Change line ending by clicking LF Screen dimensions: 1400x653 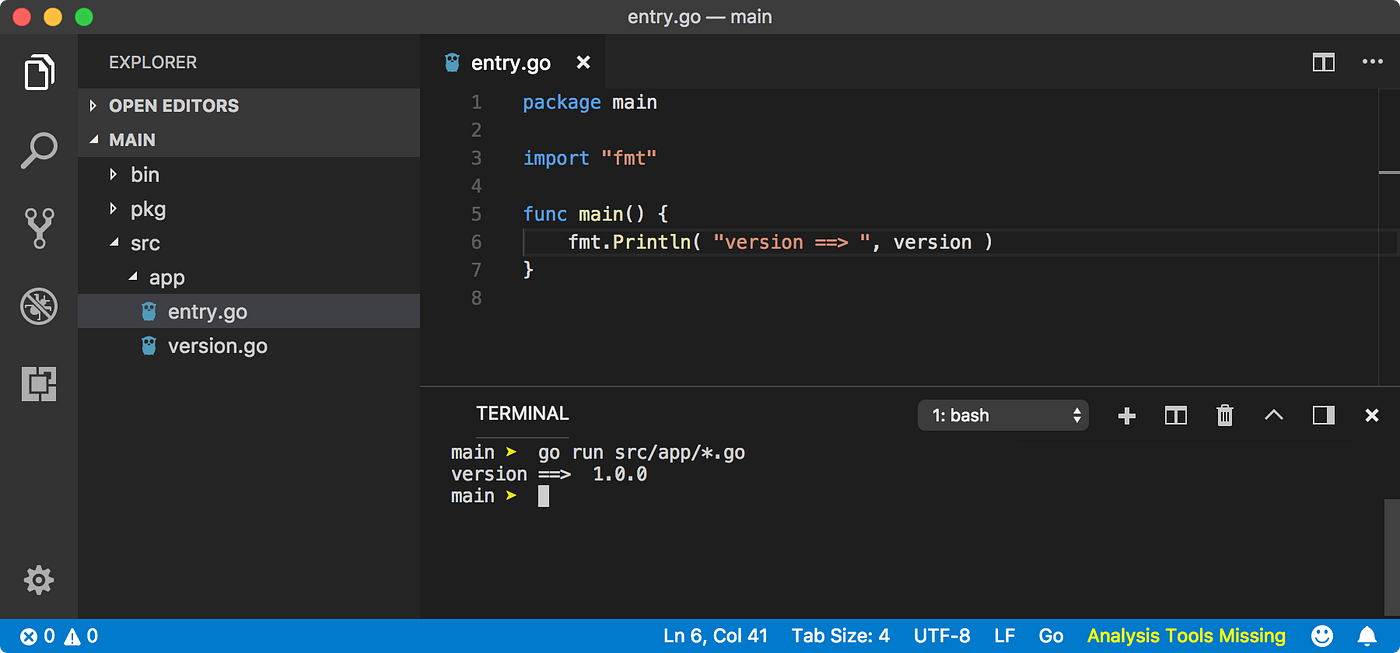(x=1004, y=635)
